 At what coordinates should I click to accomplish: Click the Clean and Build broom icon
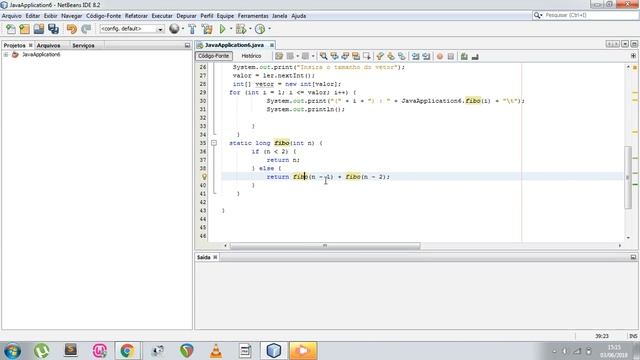pyautogui.click(x=207, y=29)
